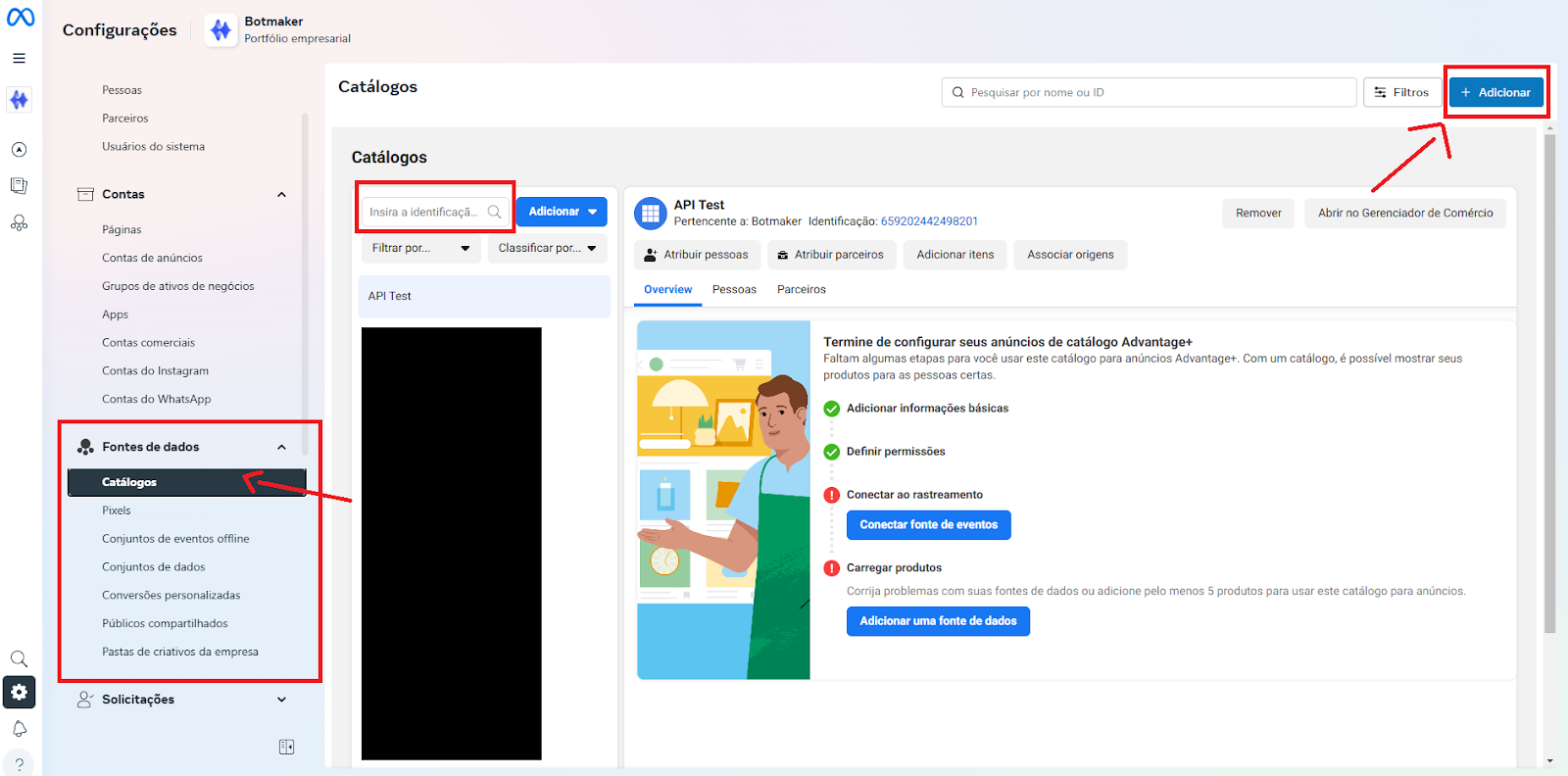This screenshot has width=1568, height=776.
Task: Click Atribuir pessoas button
Action: (x=697, y=255)
